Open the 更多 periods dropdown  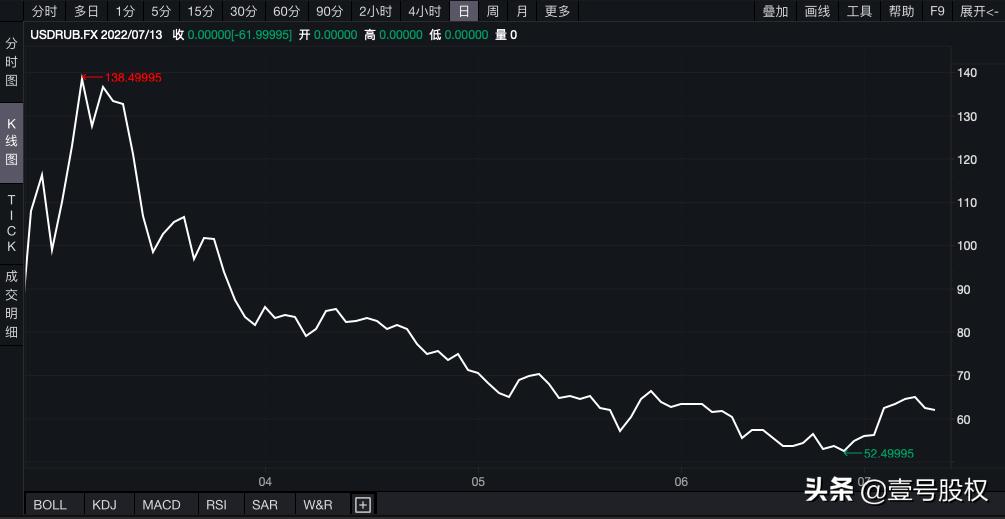click(557, 11)
